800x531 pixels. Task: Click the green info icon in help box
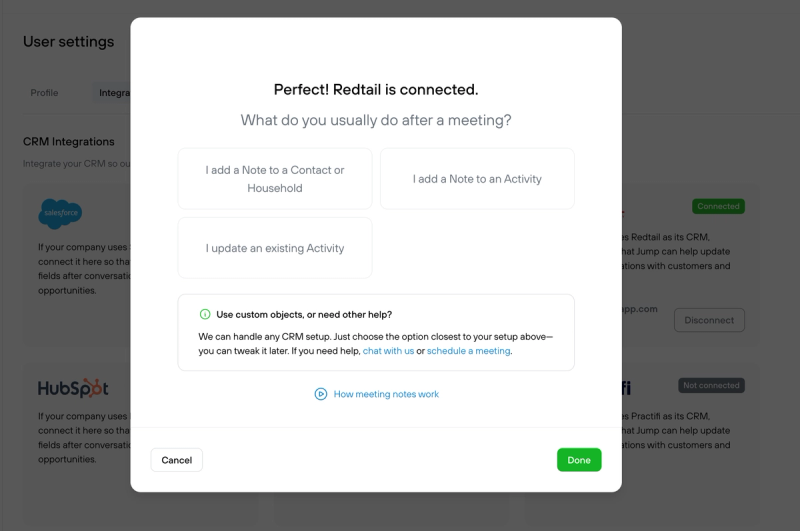(205, 314)
